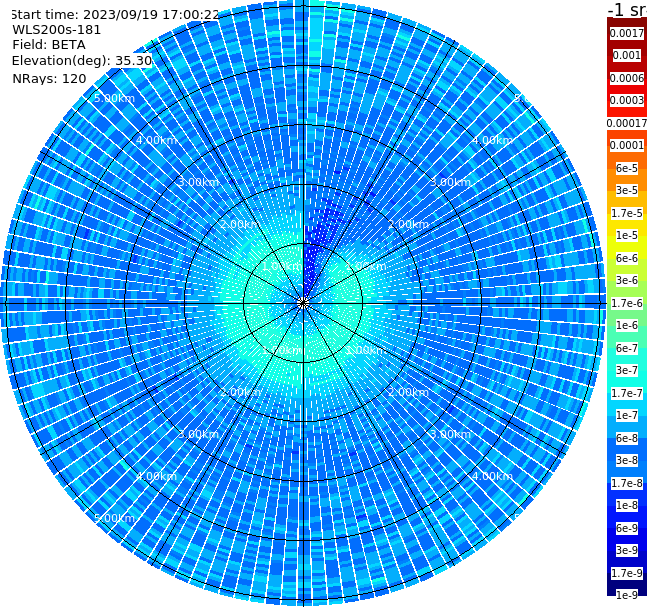
Task: Click the 0.0001 colorbar tick label
Action: coord(627,145)
